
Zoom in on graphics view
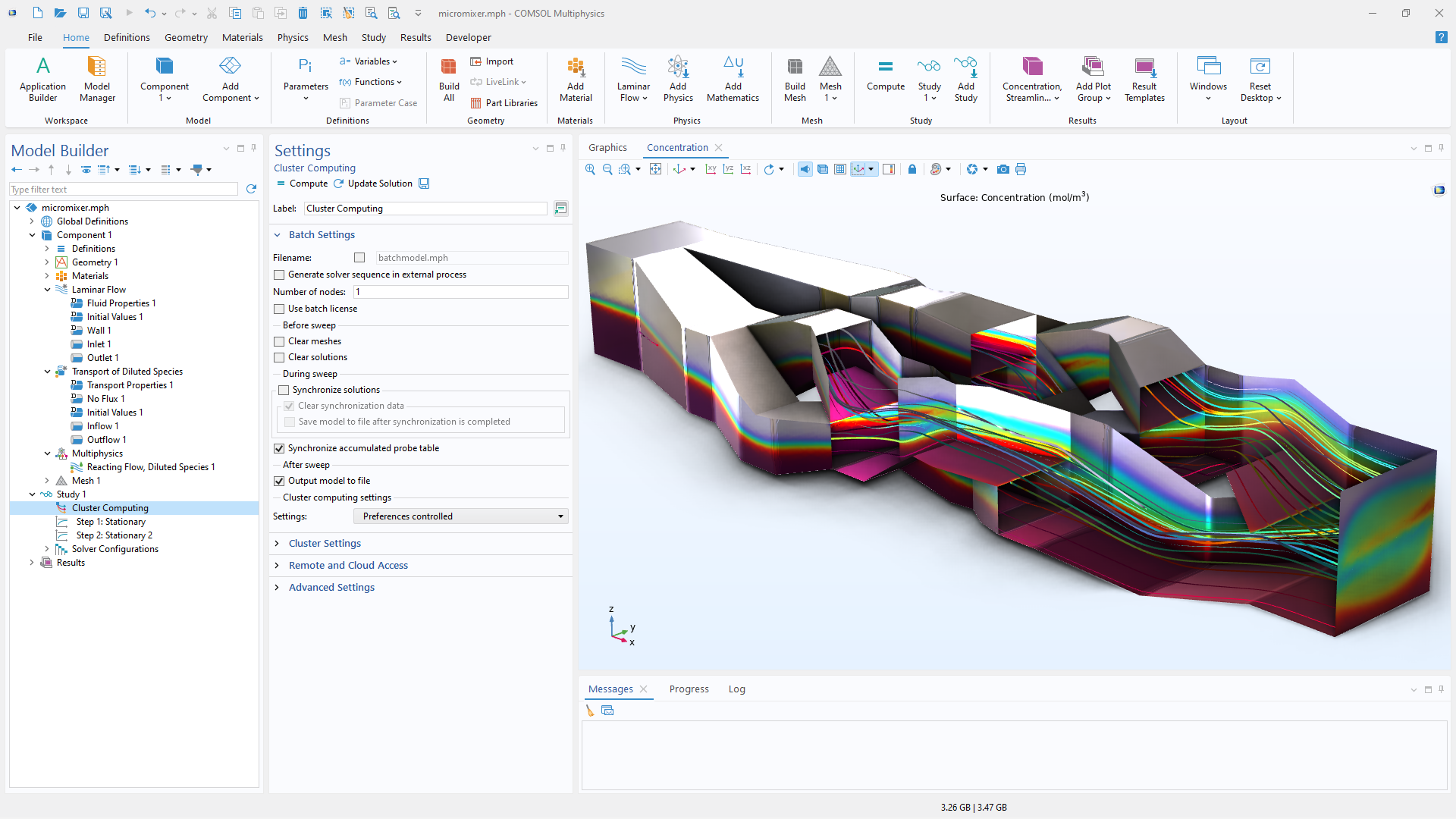590,169
